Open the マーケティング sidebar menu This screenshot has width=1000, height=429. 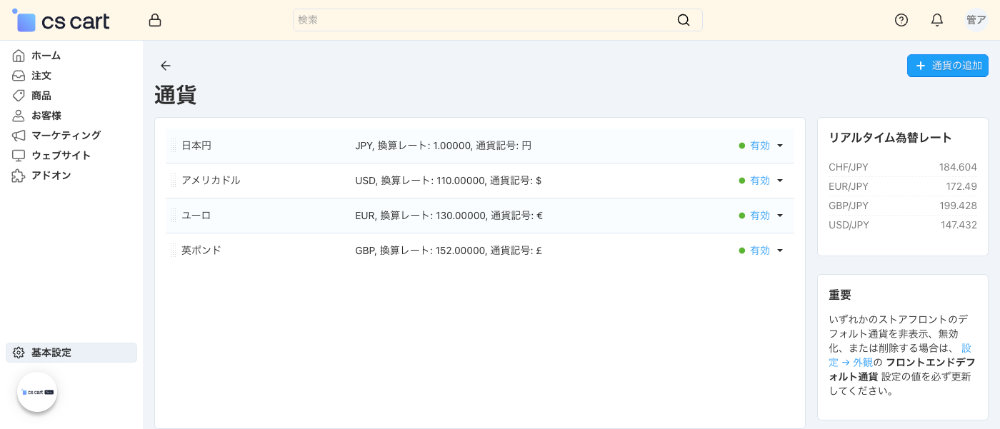(65, 135)
